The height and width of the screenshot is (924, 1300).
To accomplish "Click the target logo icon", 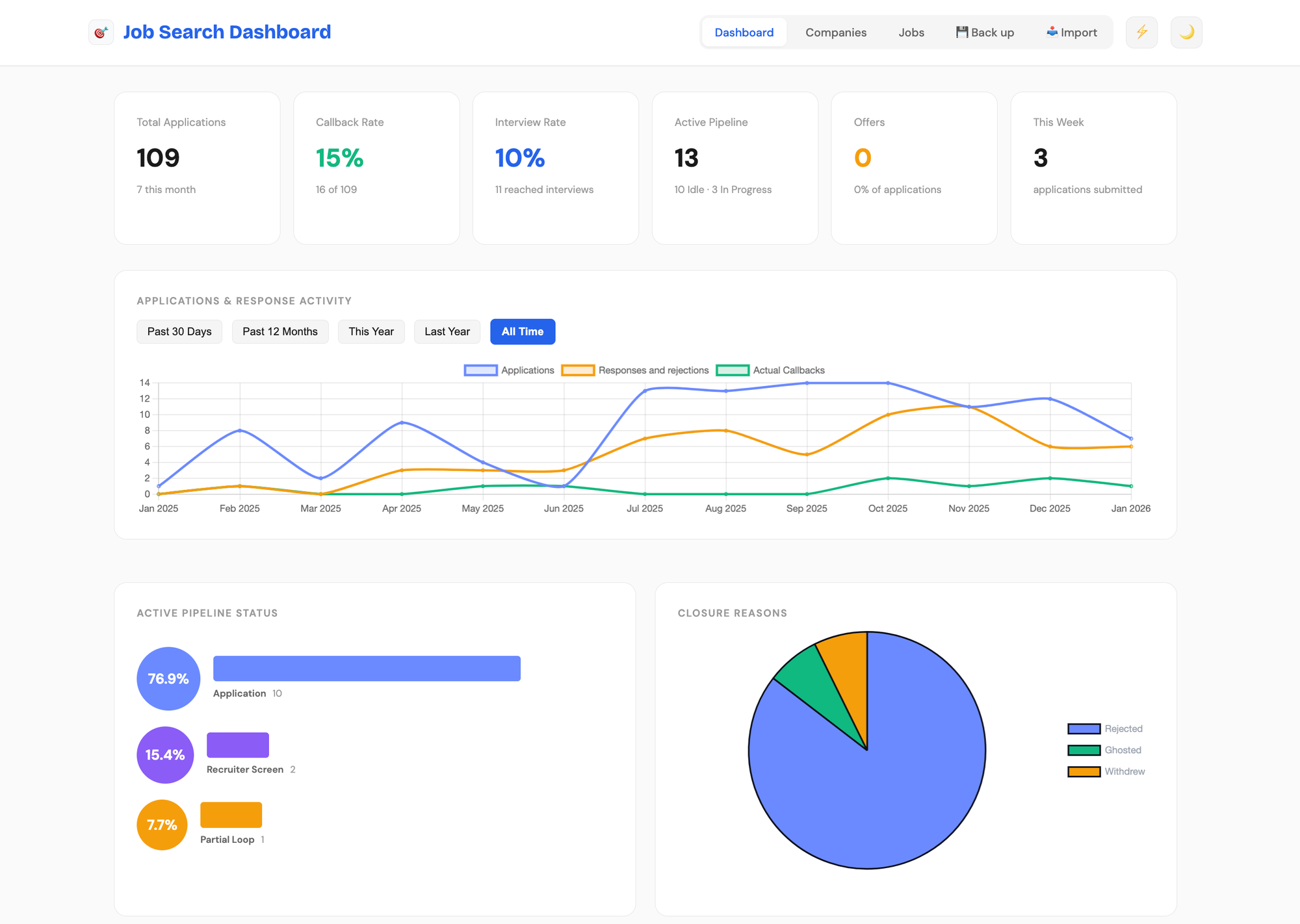I will click(101, 32).
